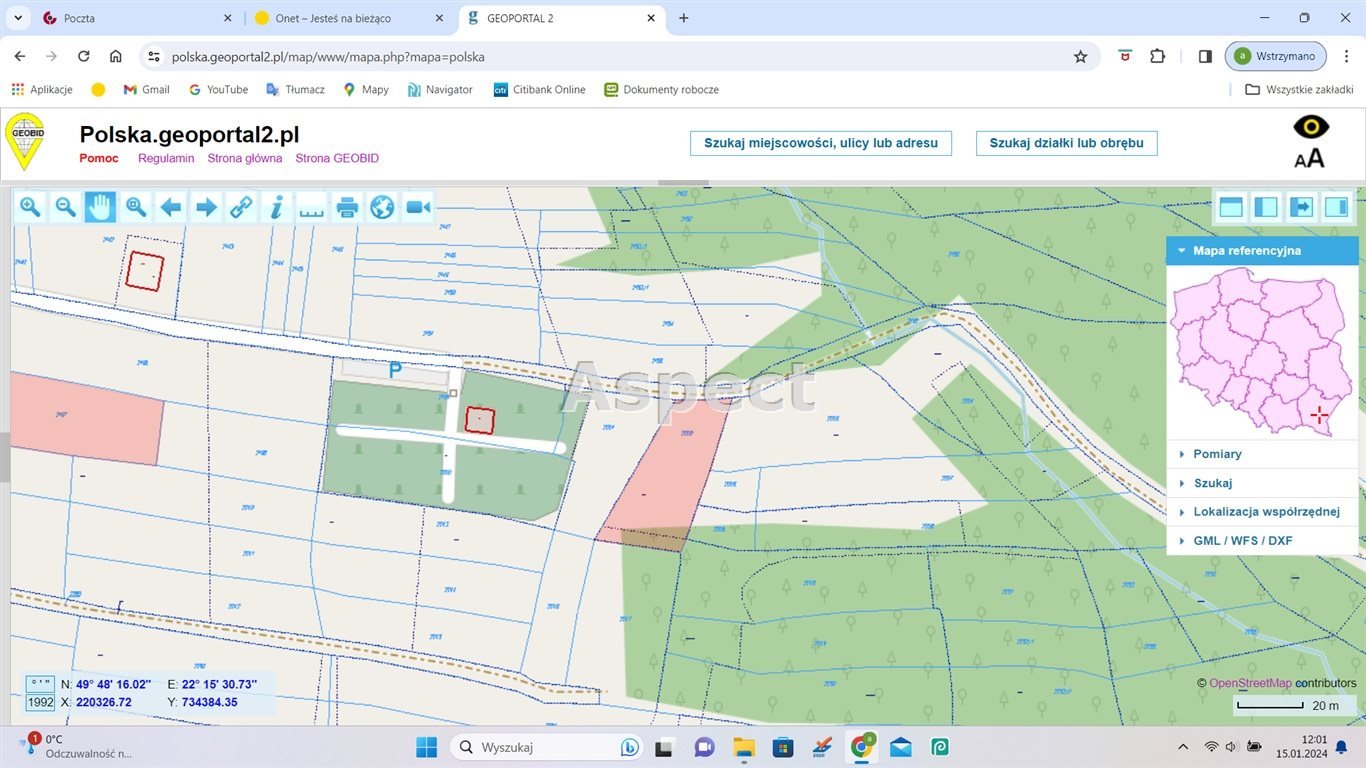Expand the GML / WFS / DXF section

(x=1242, y=541)
